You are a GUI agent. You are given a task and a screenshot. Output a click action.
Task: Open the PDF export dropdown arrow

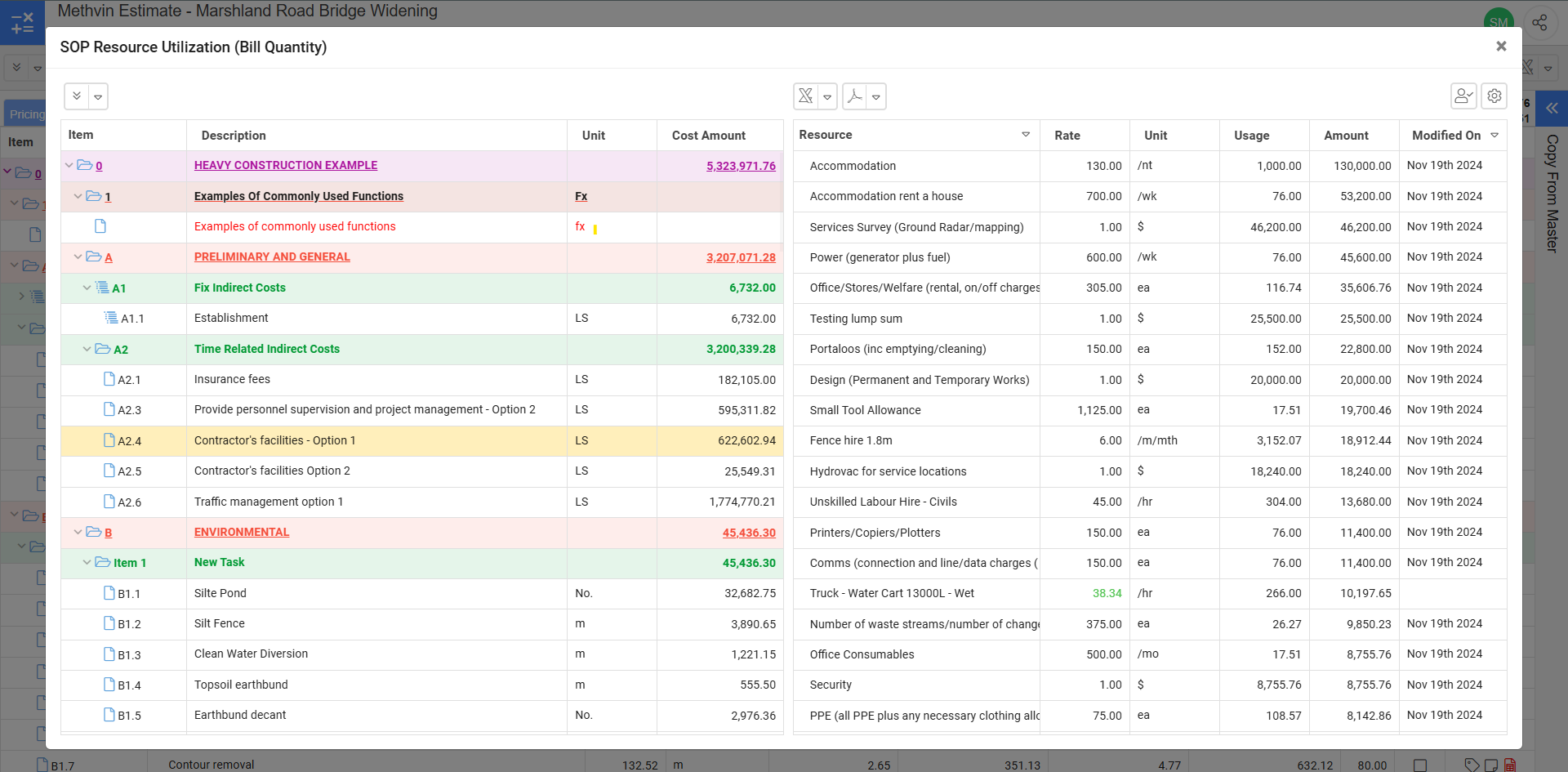click(876, 97)
